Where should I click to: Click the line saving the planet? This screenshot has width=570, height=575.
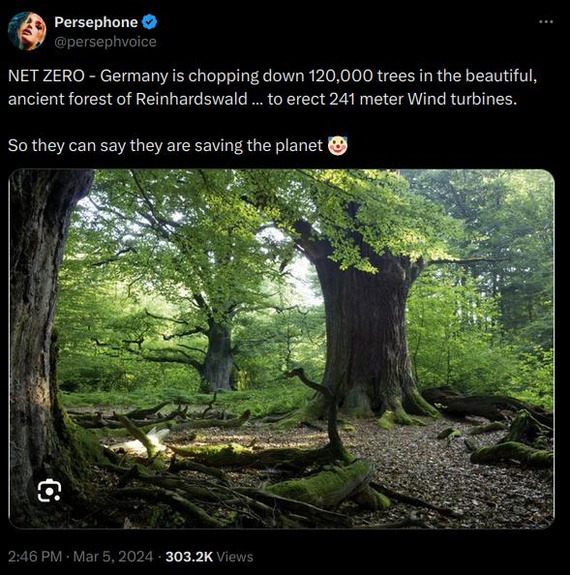(259, 146)
